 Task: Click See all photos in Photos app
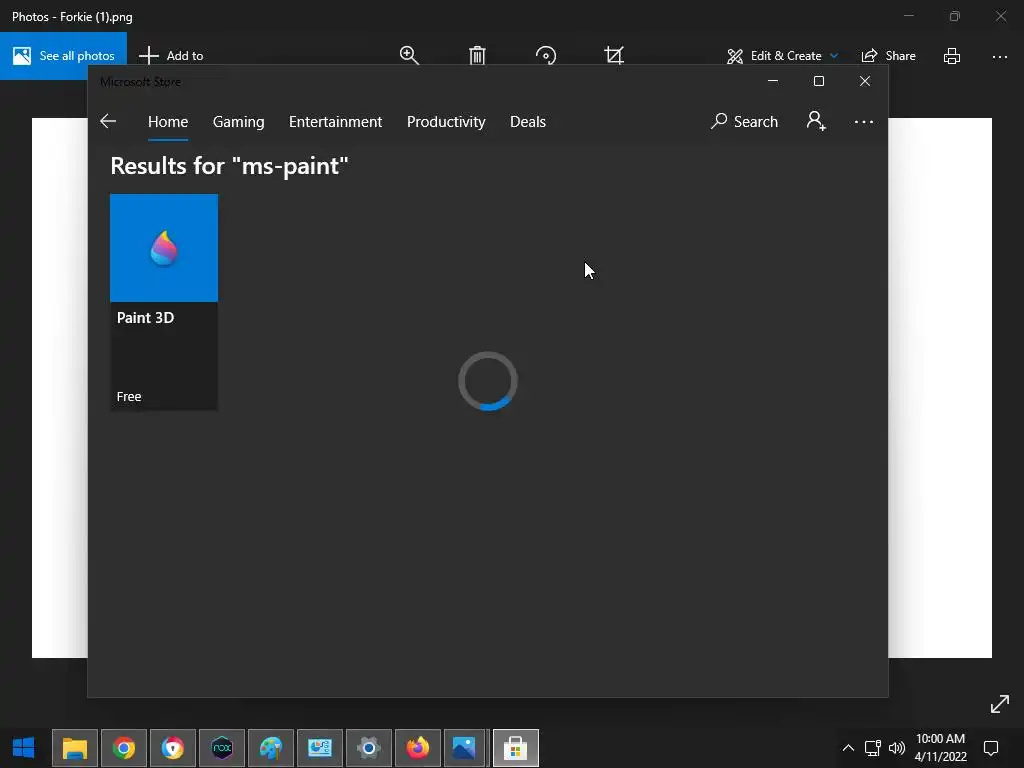(63, 56)
